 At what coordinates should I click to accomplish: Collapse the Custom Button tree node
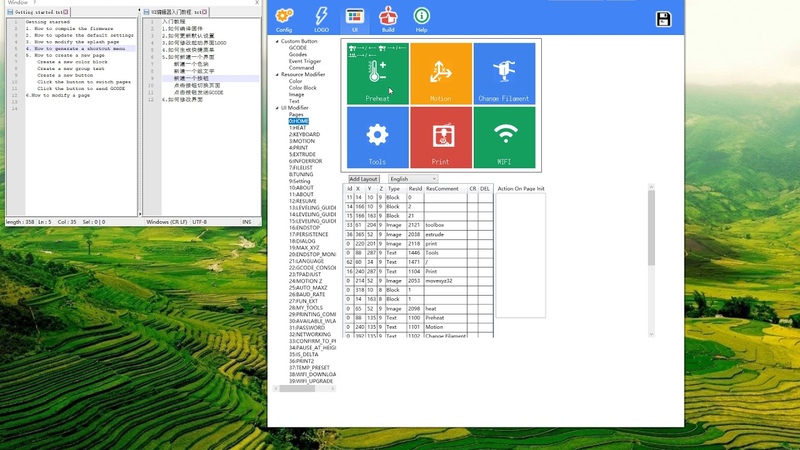click(277, 41)
